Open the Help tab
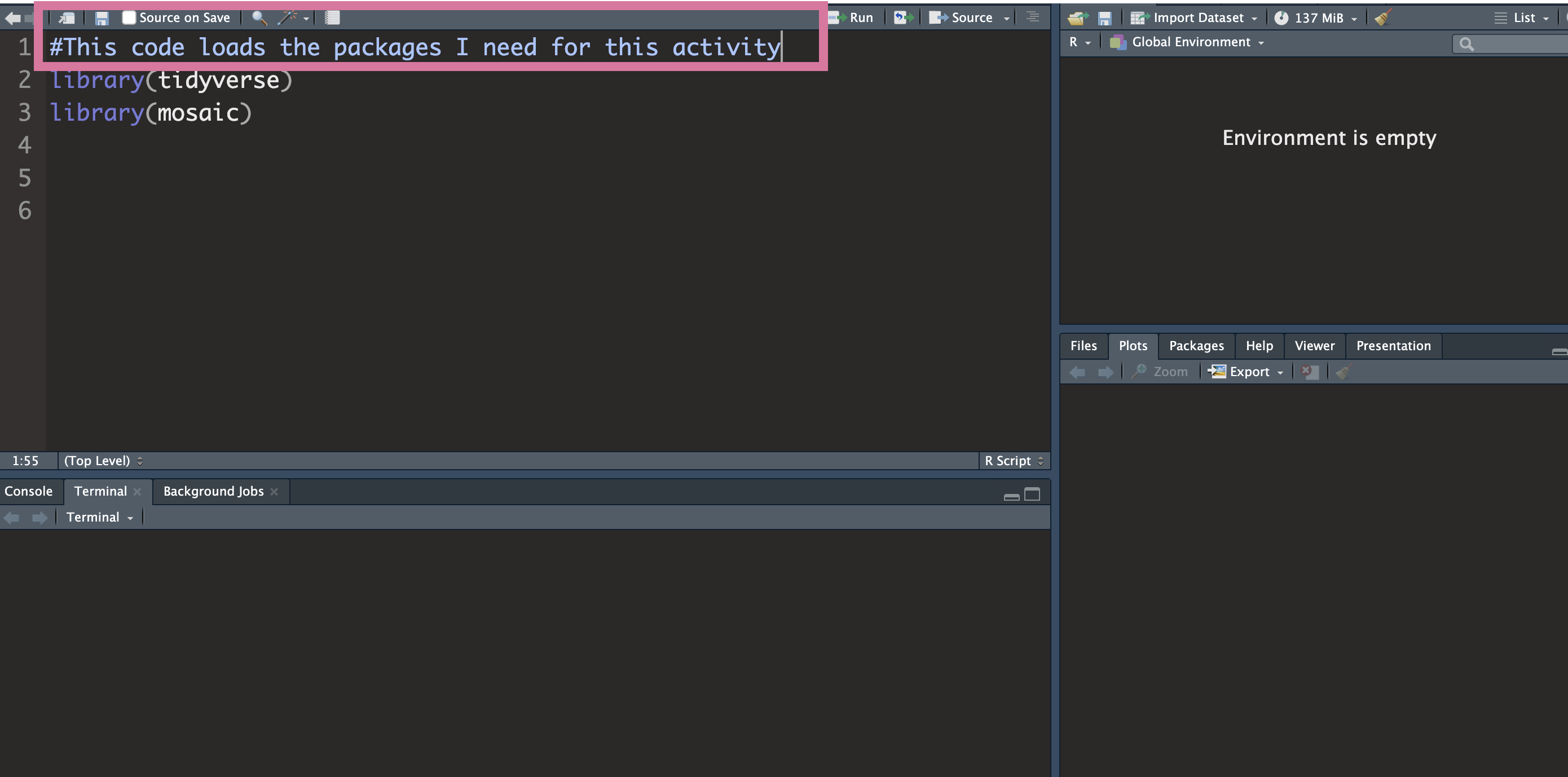The image size is (1568, 777). point(1259,346)
